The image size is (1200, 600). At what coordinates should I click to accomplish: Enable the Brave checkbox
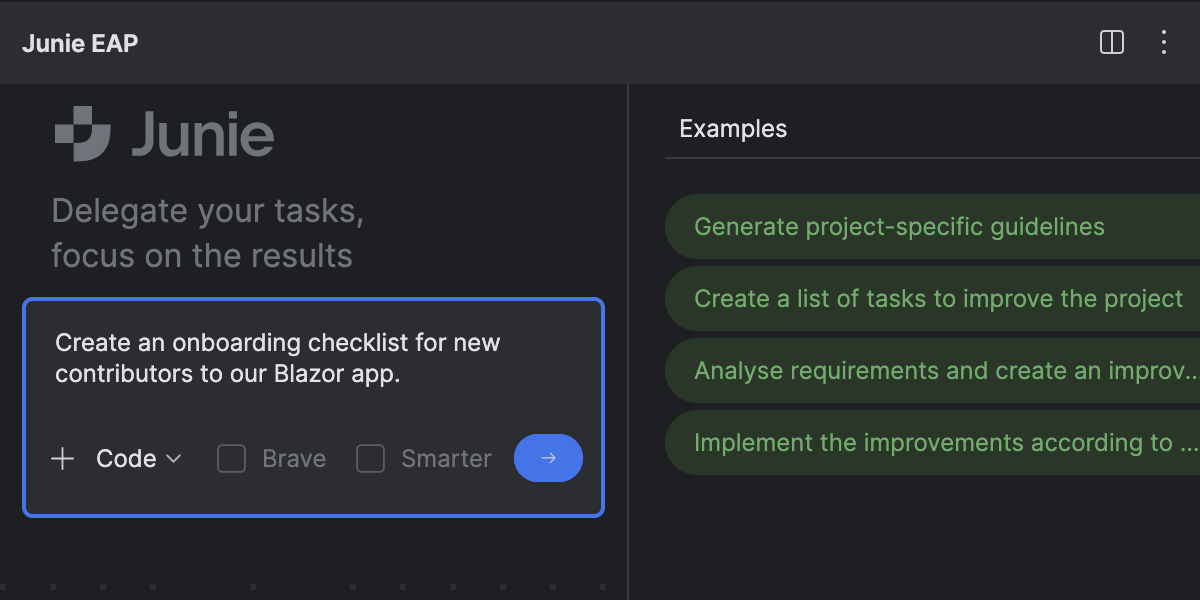coord(232,459)
